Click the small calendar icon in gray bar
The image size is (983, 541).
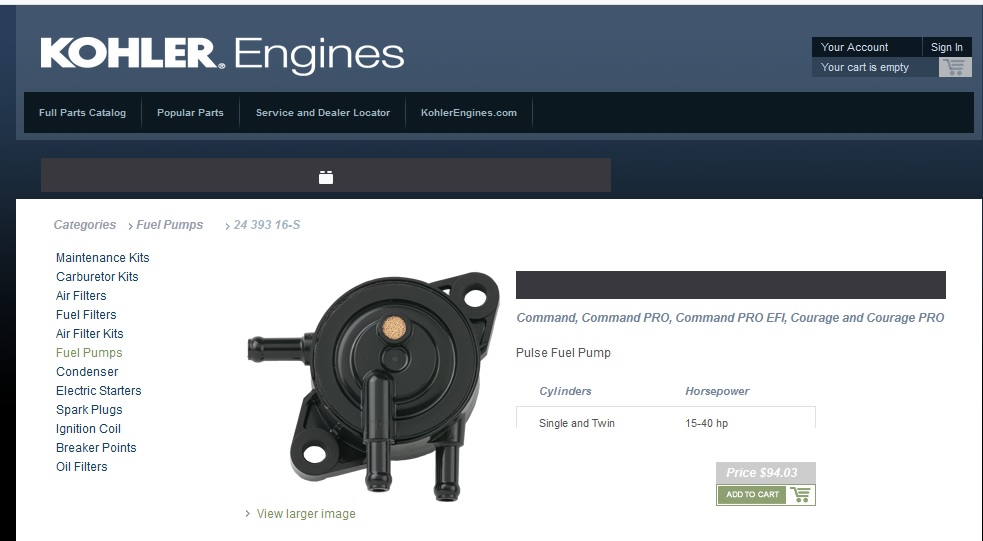[x=326, y=177]
